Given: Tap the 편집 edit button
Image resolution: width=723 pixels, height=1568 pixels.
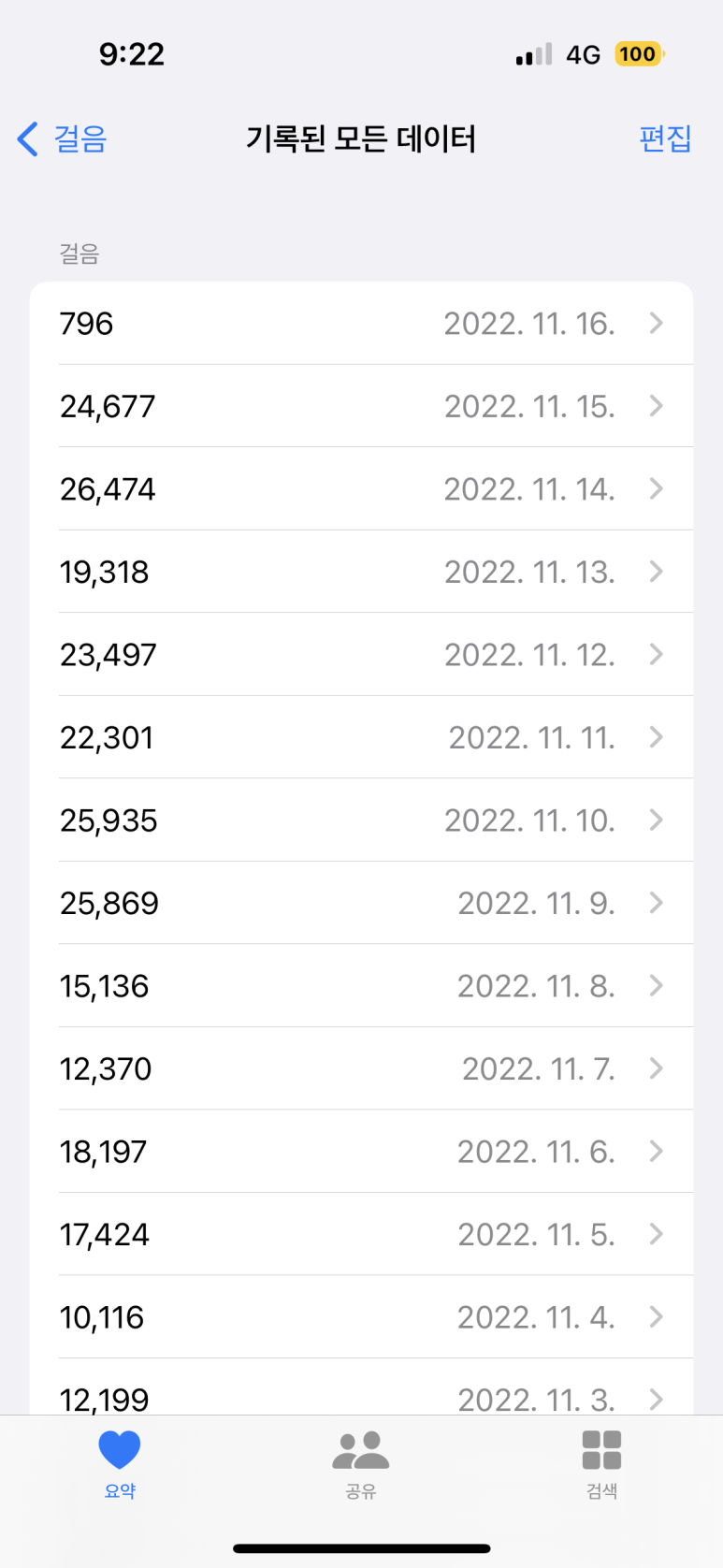Looking at the screenshot, I should [x=665, y=138].
